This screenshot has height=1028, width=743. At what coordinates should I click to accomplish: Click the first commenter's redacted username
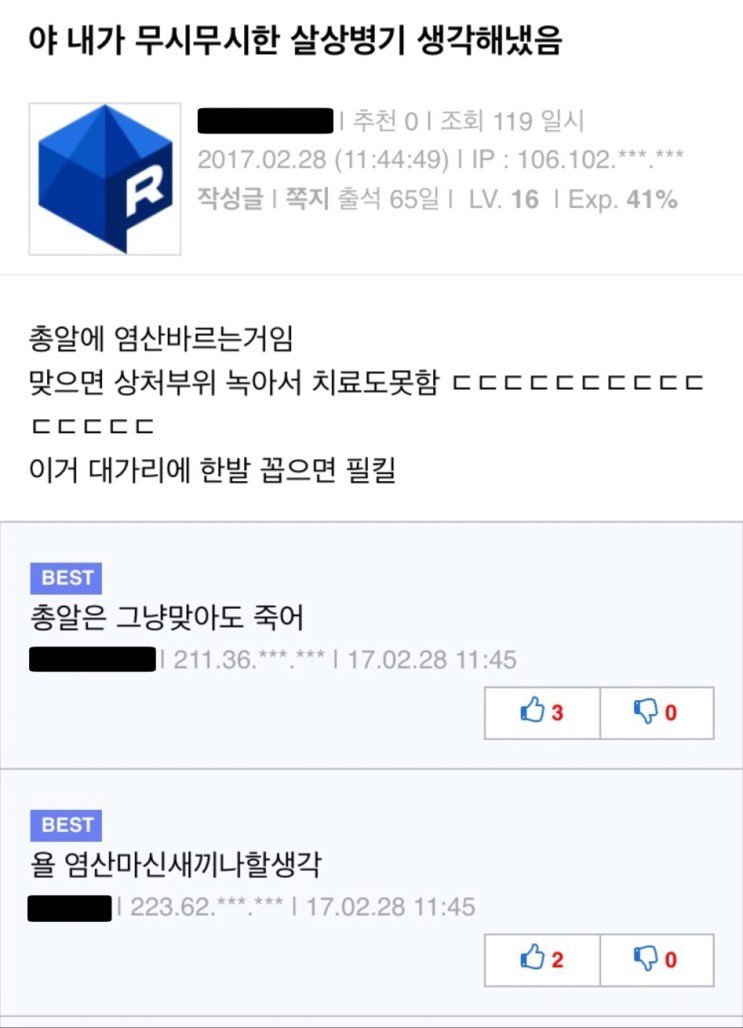[x=92, y=659]
